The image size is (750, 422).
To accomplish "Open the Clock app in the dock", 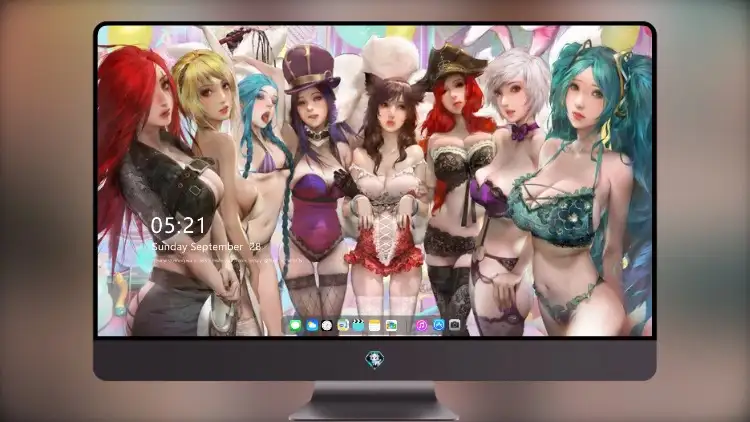I will coord(327,326).
